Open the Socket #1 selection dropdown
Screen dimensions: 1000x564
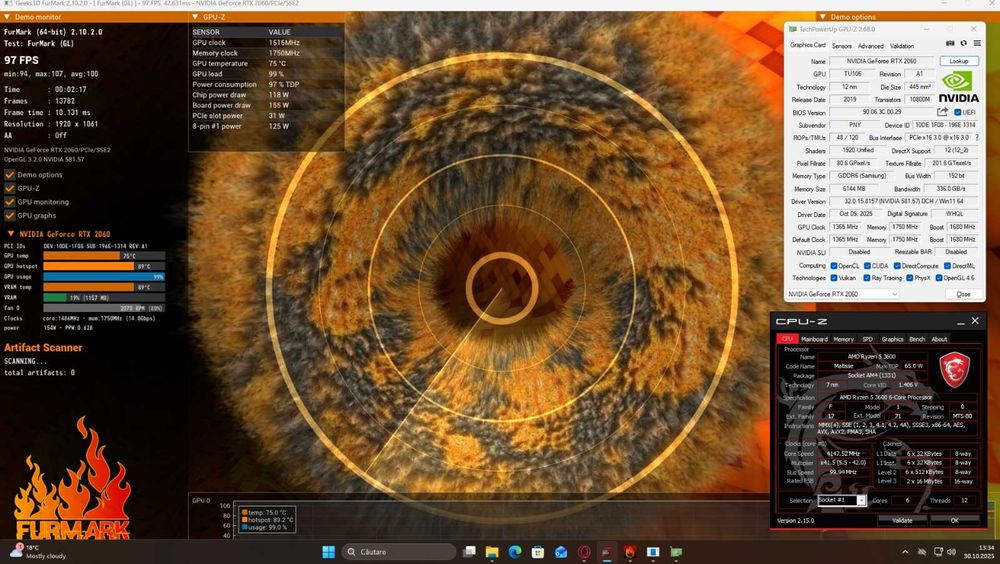pyautogui.click(x=842, y=500)
